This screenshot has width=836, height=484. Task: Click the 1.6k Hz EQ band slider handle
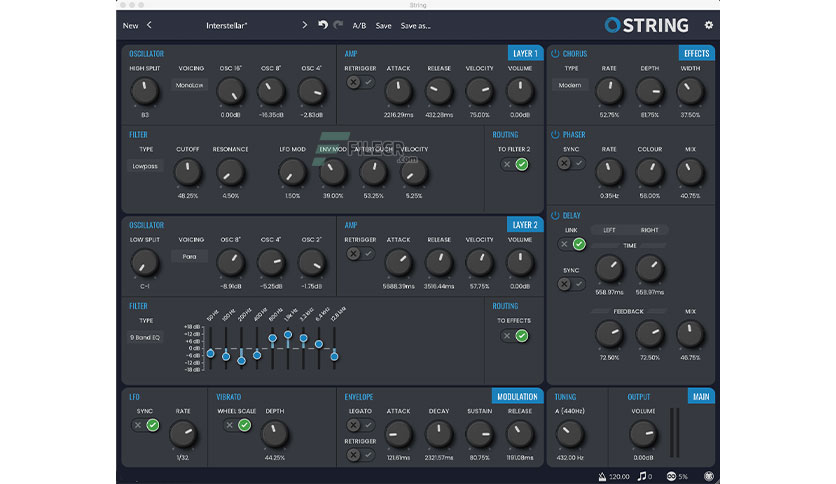288,335
